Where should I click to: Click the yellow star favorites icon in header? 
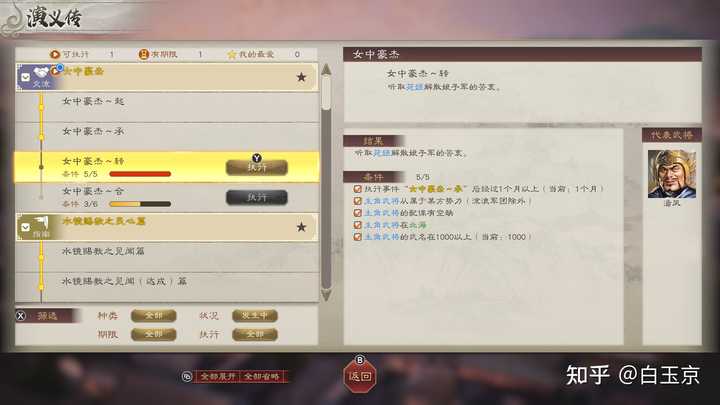pyautogui.click(x=231, y=55)
